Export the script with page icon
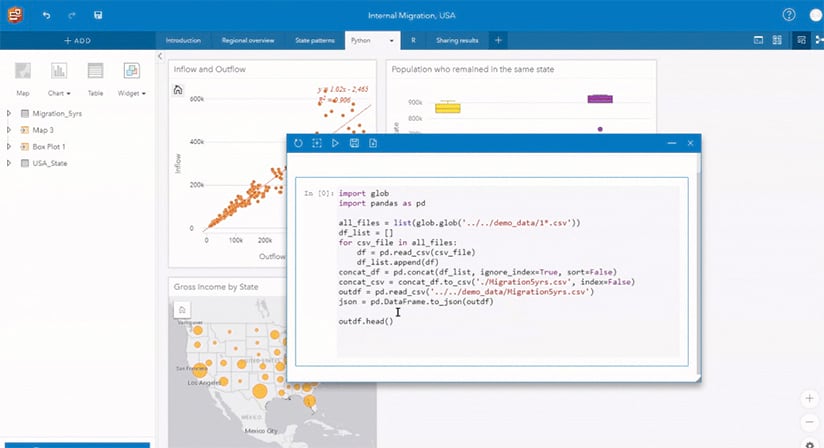This screenshot has width=824, height=448. pyautogui.click(x=373, y=143)
